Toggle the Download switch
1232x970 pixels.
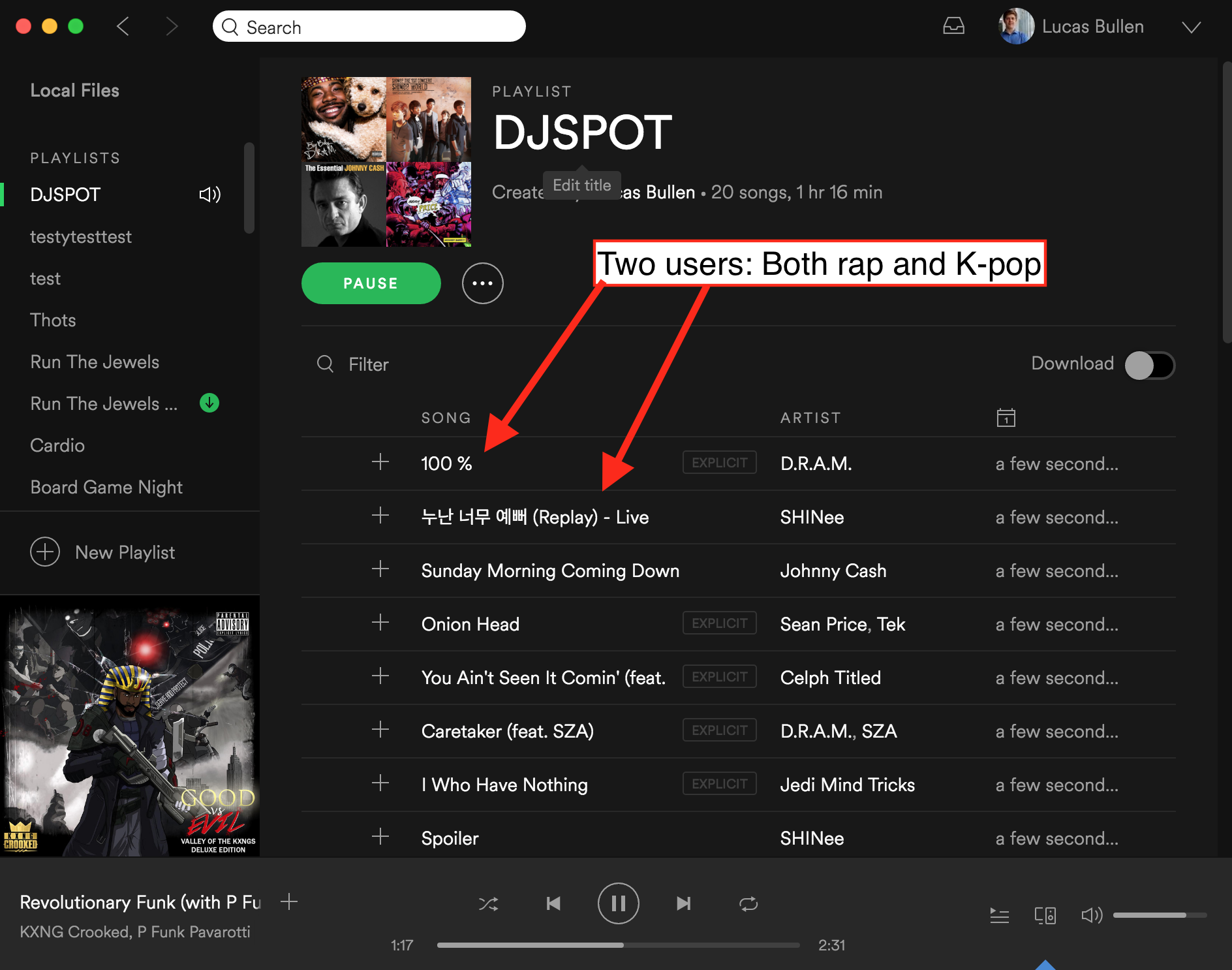click(x=1150, y=365)
